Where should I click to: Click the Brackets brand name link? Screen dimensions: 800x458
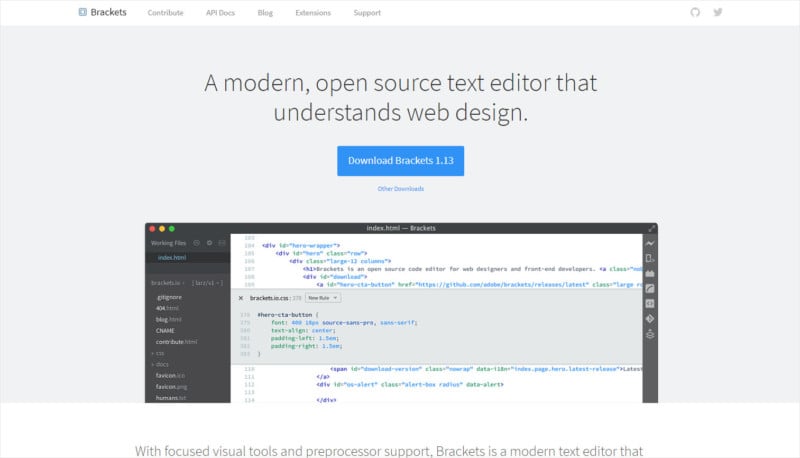108,12
